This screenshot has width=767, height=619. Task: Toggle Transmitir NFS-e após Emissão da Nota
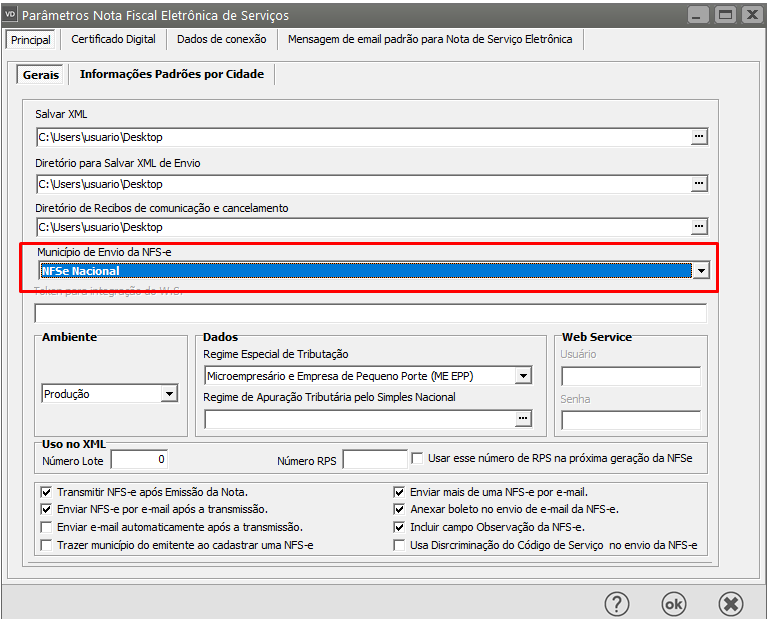pos(46,492)
